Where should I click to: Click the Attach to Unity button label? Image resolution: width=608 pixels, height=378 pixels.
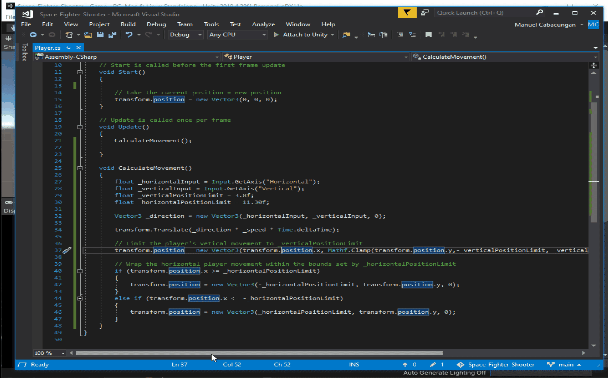click(305, 35)
